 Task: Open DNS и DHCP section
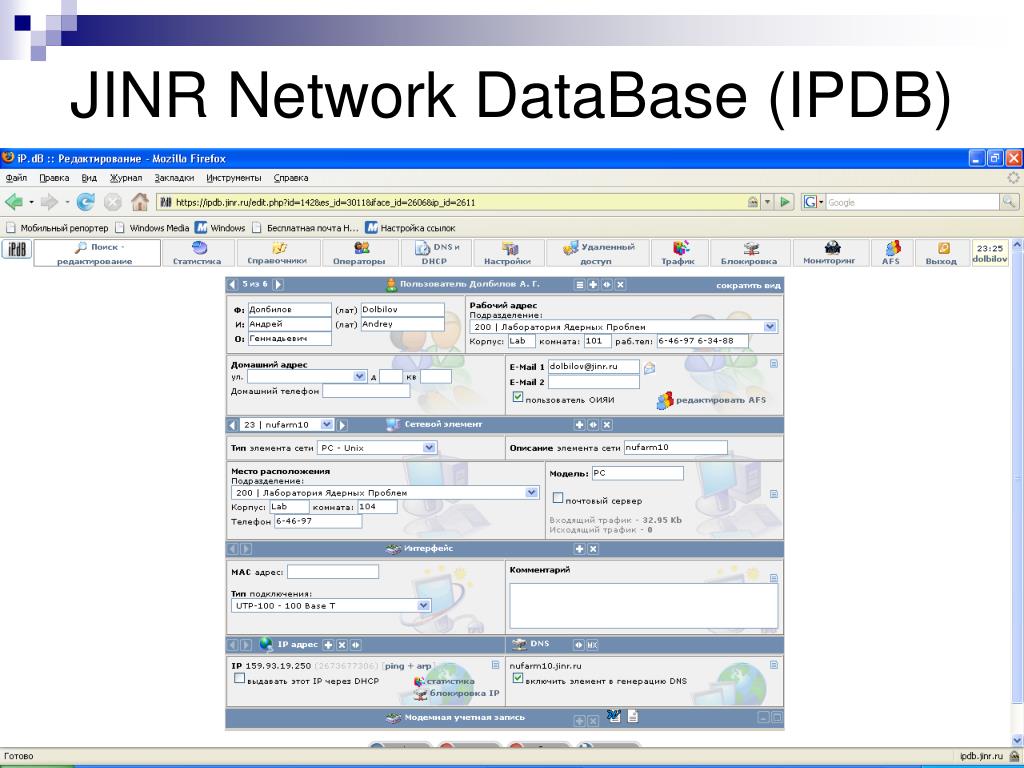435,253
